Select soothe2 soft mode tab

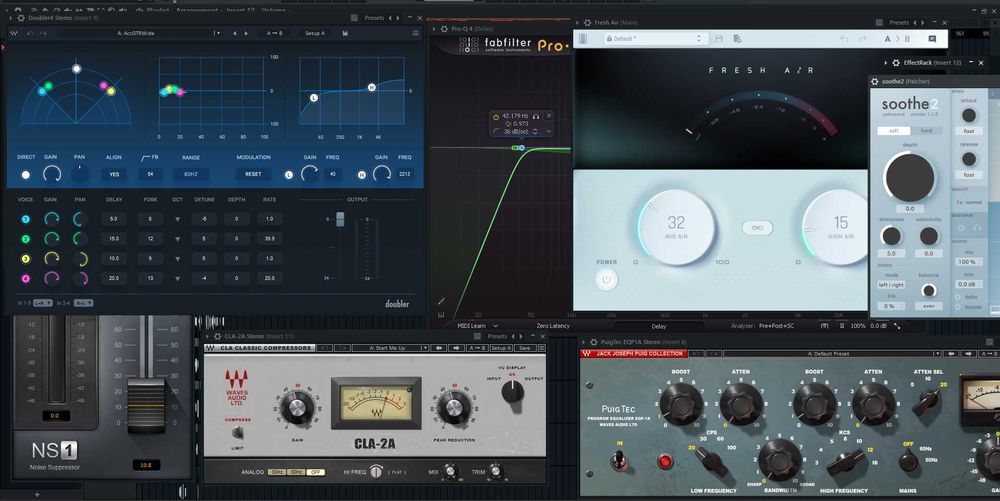click(894, 131)
